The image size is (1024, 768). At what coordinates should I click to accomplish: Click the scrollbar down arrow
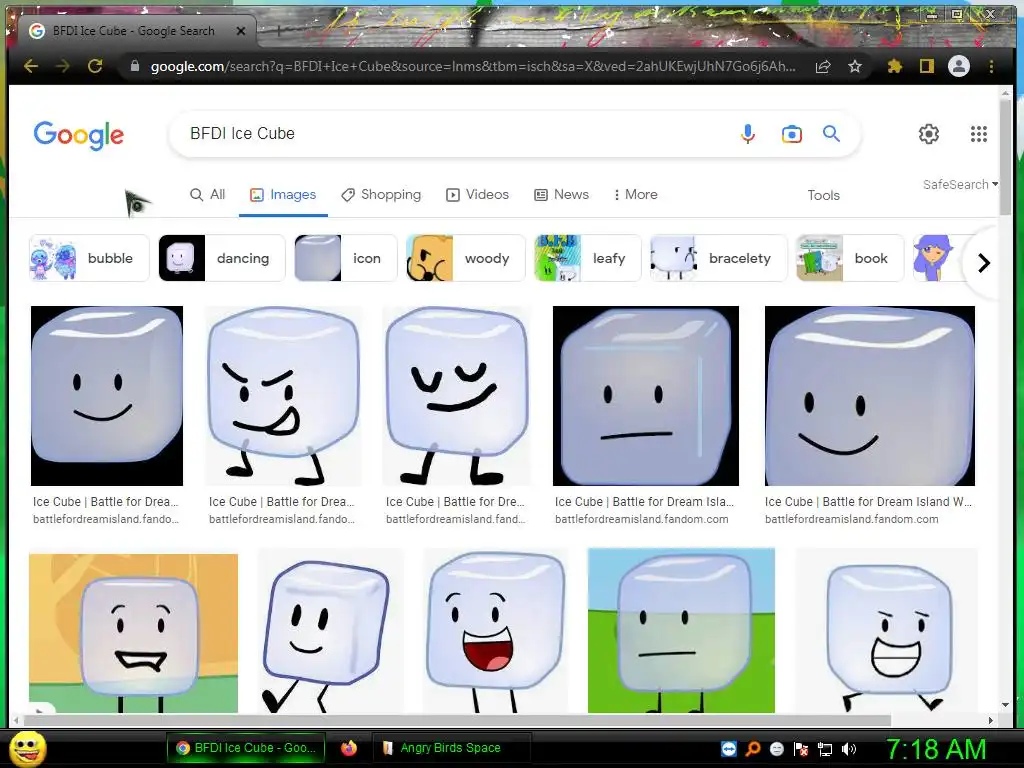coord(1005,705)
